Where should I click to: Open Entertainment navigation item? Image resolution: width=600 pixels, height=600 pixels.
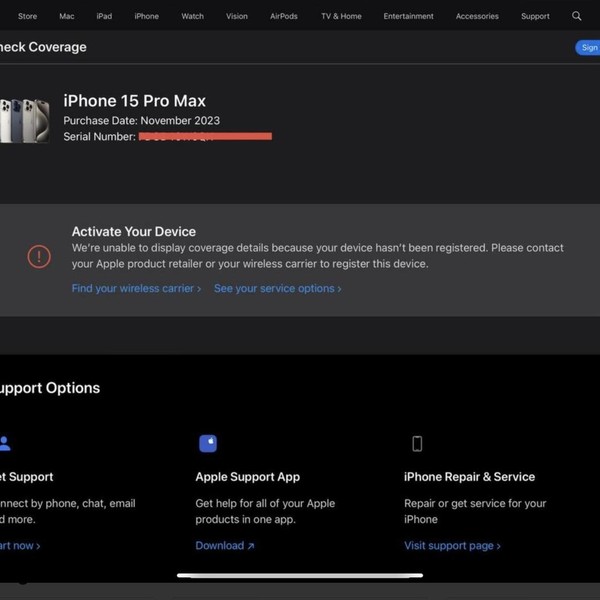click(408, 16)
